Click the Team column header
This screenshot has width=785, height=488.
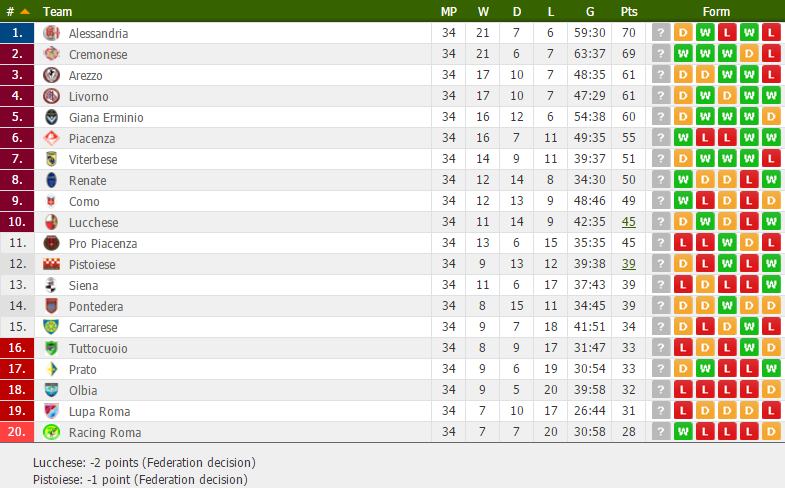pyautogui.click(x=57, y=12)
